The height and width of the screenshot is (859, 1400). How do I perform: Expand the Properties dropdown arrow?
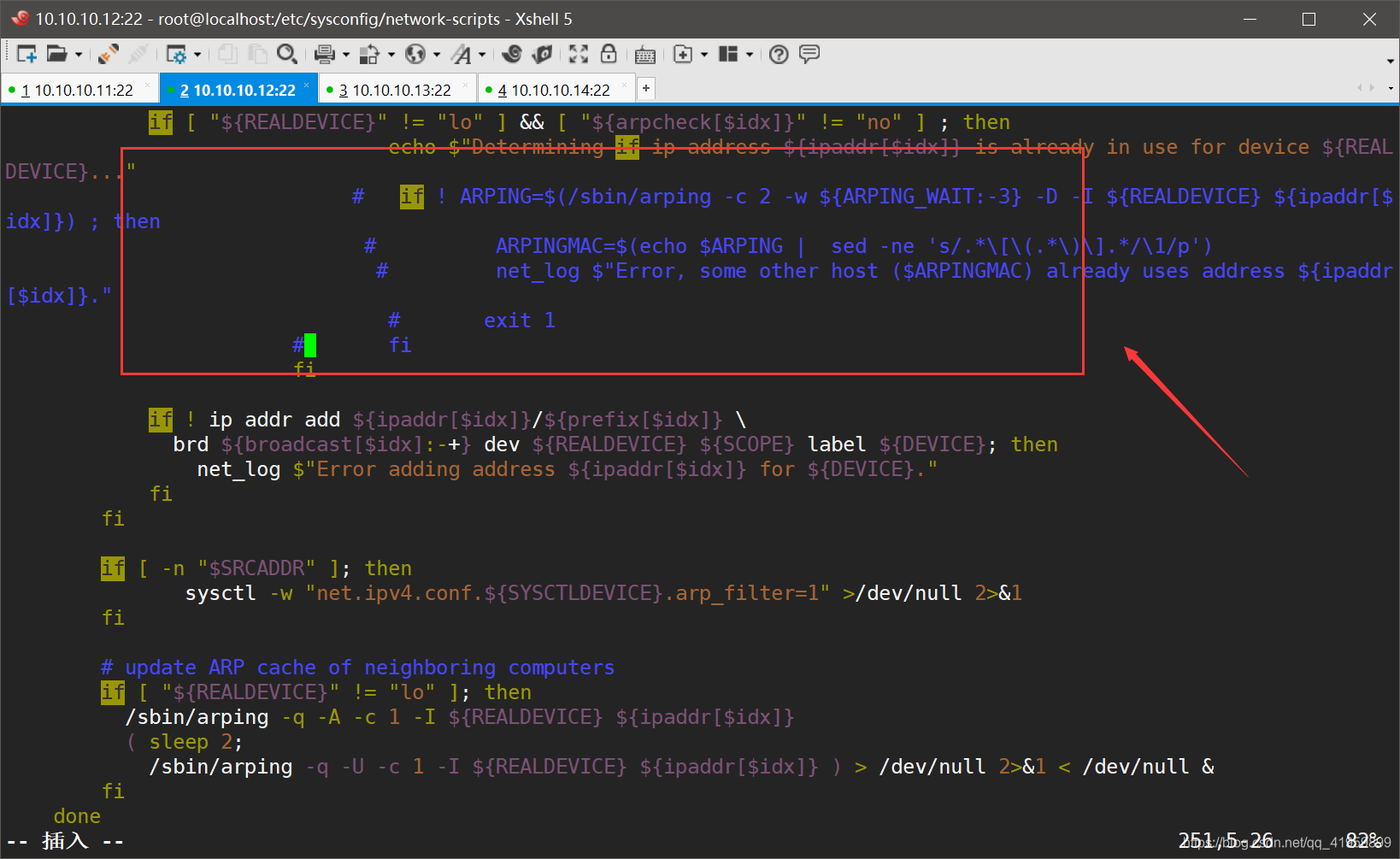[197, 55]
